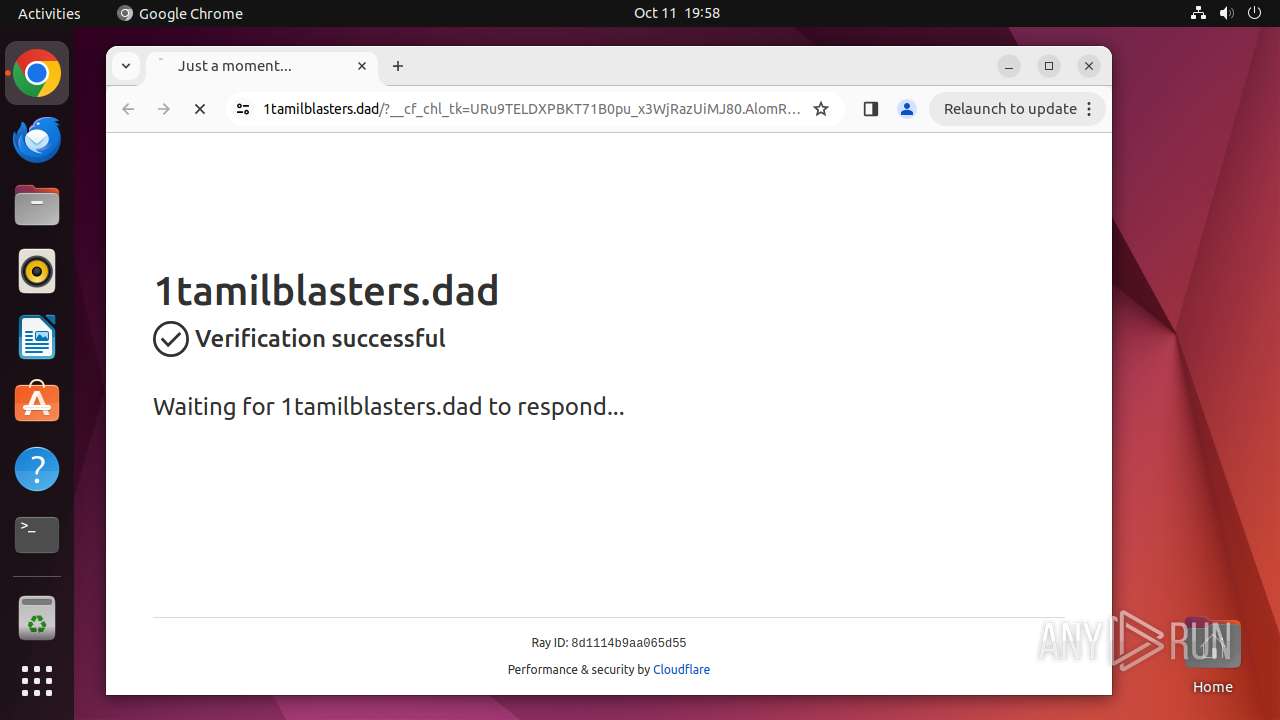Open the Files manager dock icon
Image resolution: width=1280 pixels, height=720 pixels.
point(37,206)
